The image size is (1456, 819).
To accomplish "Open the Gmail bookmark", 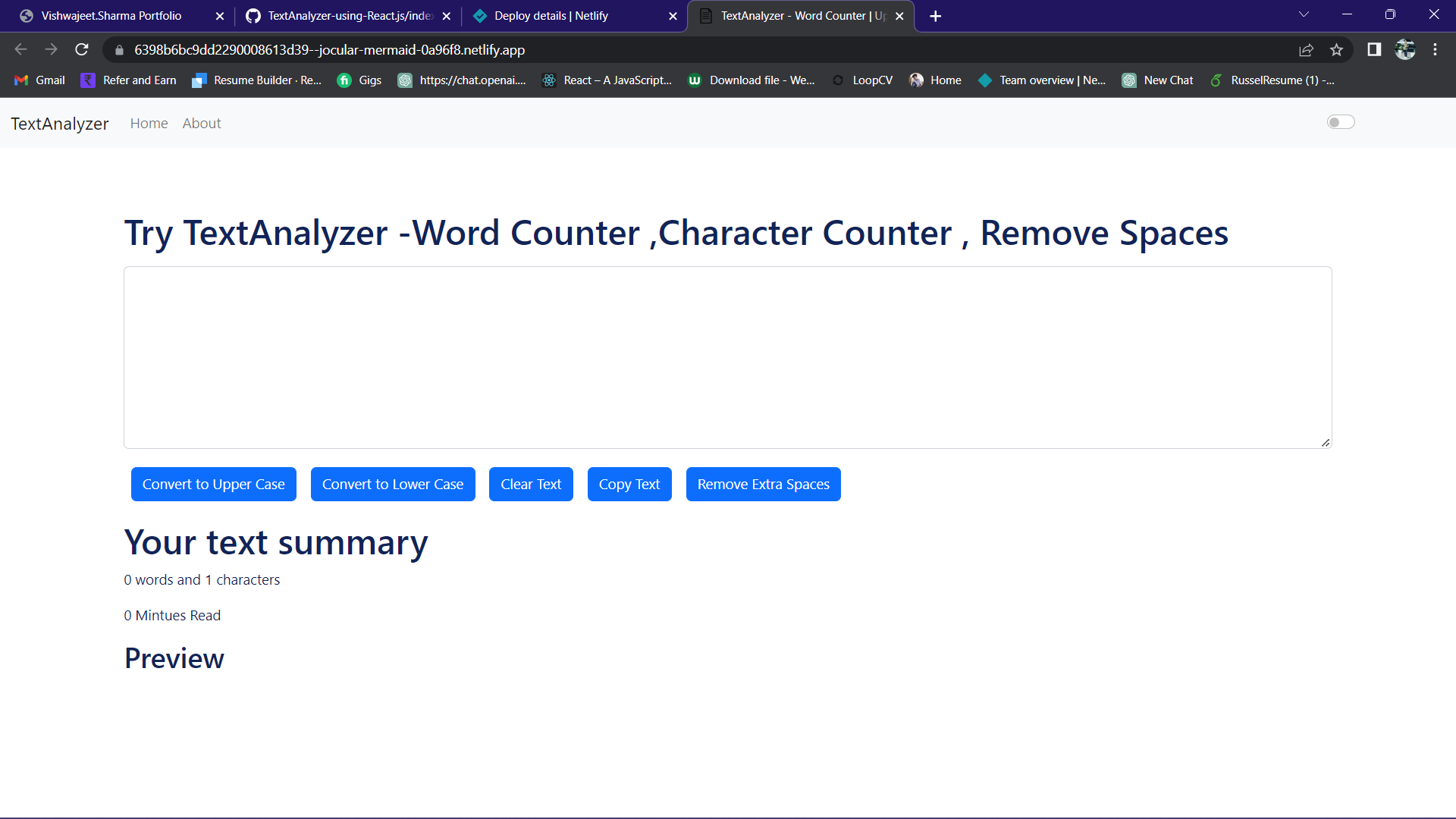I will tap(40, 80).
